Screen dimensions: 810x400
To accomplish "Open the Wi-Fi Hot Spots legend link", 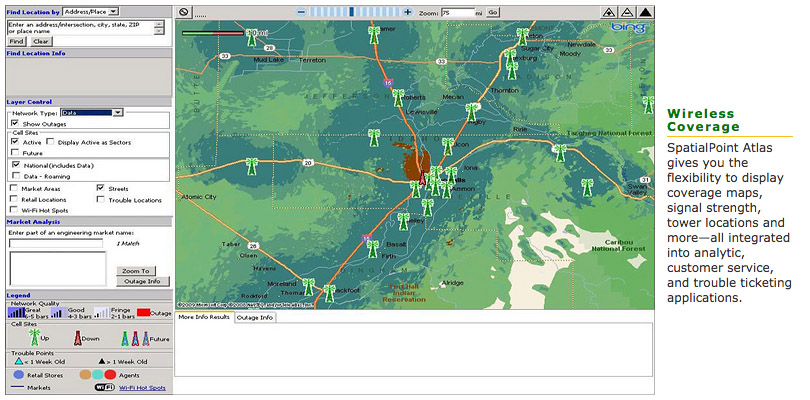I will (144, 388).
